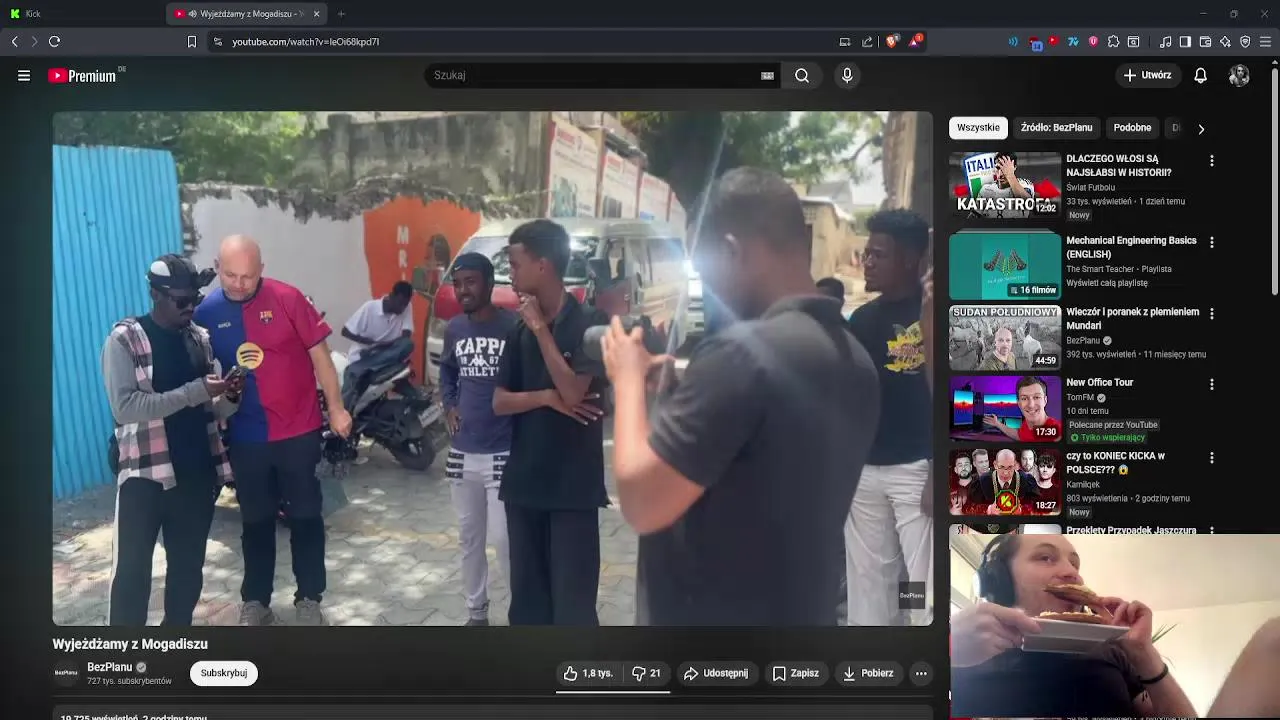Open menu for Mechanical Engineering Basics playlist

pyautogui.click(x=1211, y=243)
